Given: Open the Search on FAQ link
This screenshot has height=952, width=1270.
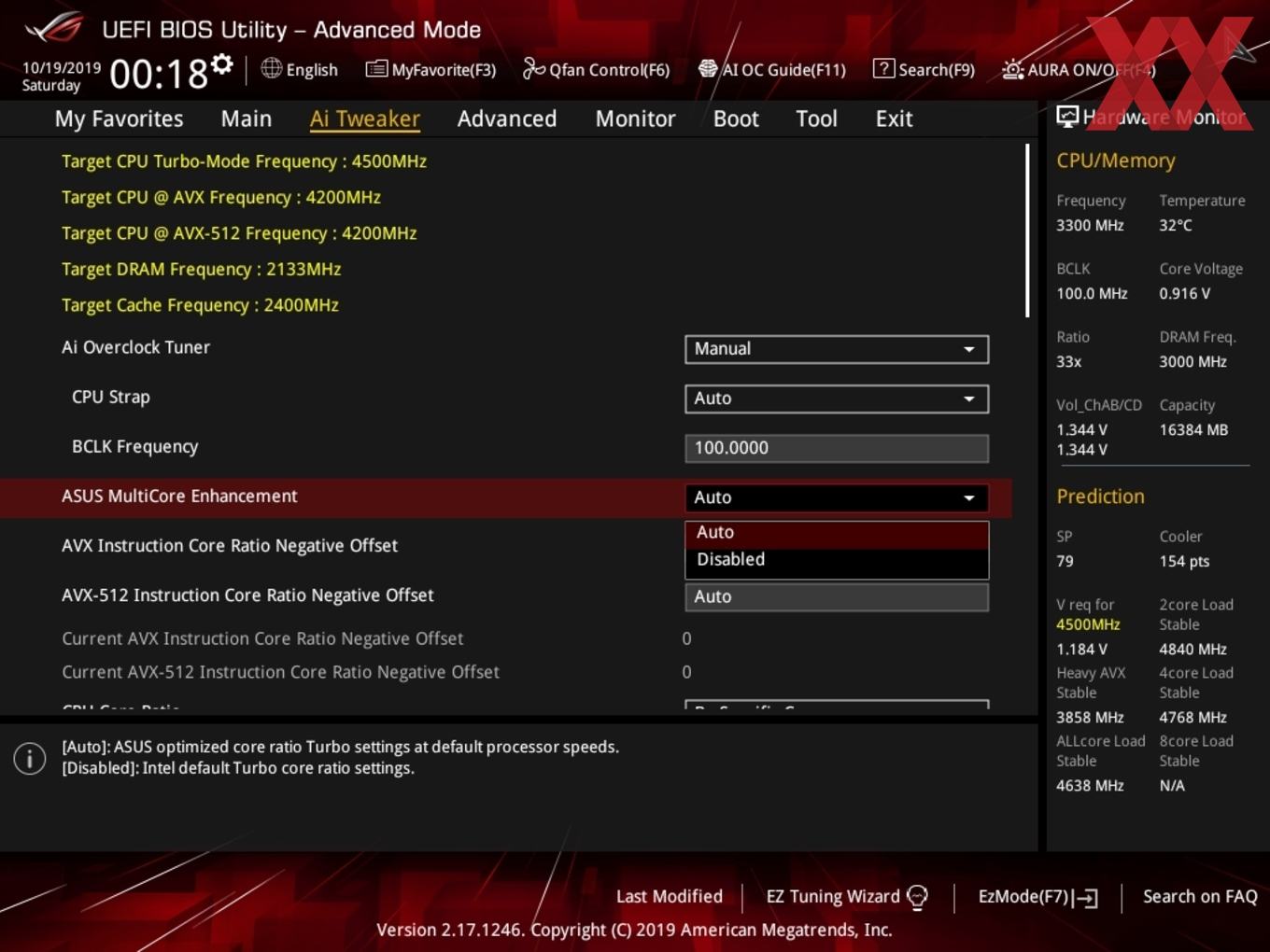Looking at the screenshot, I should pos(1200,897).
